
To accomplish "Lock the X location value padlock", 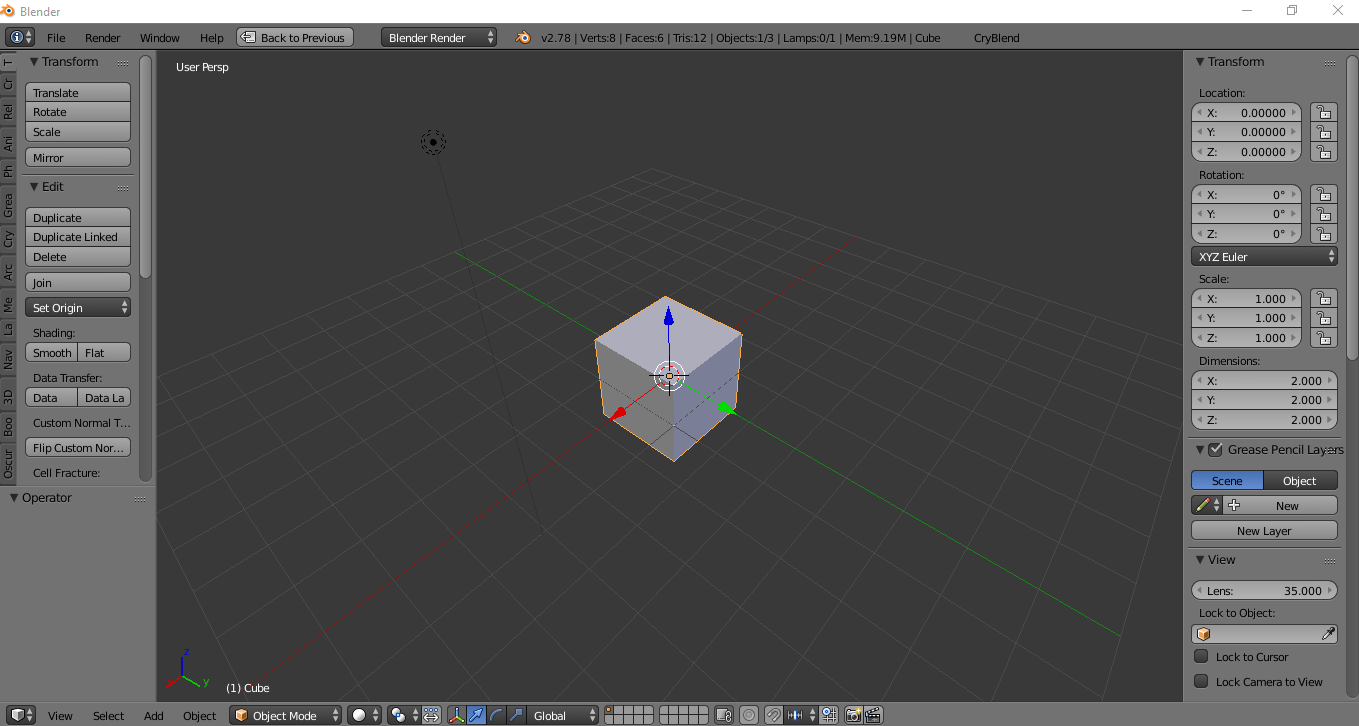I will [x=1323, y=112].
